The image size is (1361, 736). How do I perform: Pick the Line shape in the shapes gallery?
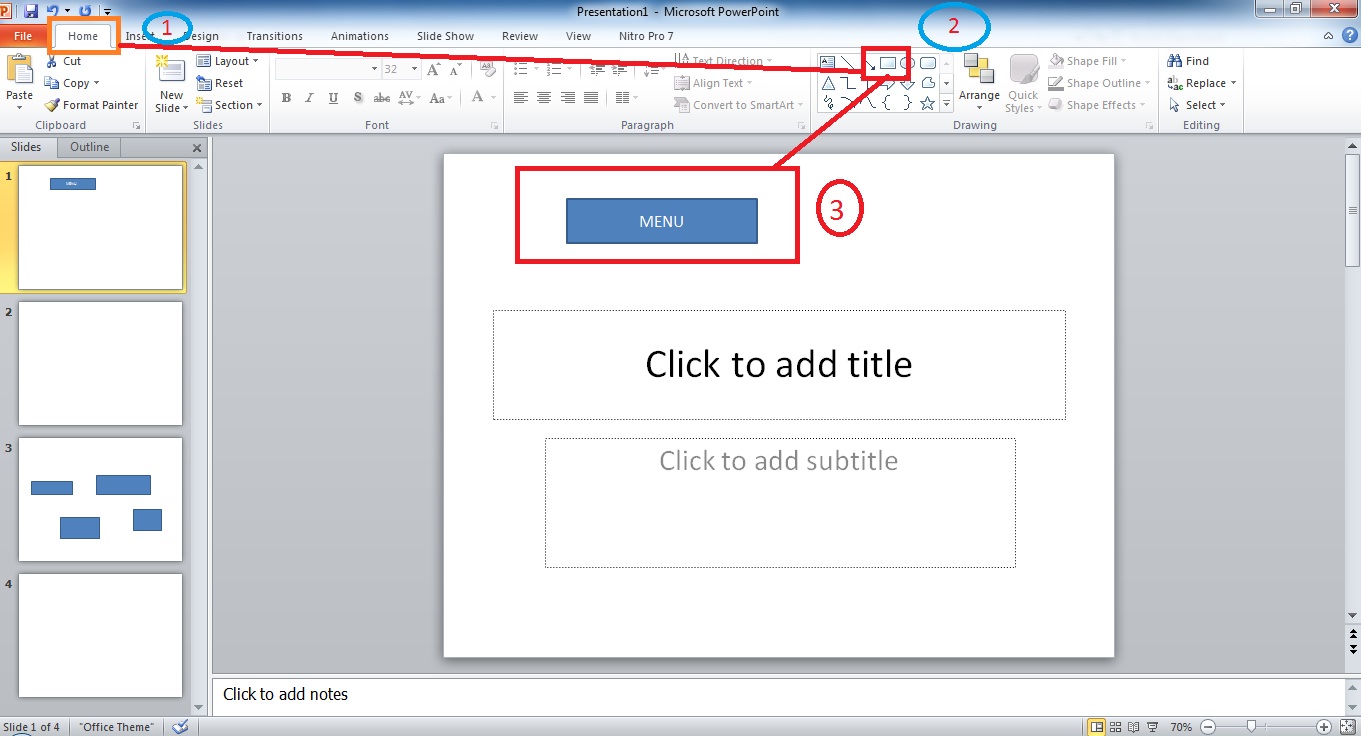click(x=848, y=63)
